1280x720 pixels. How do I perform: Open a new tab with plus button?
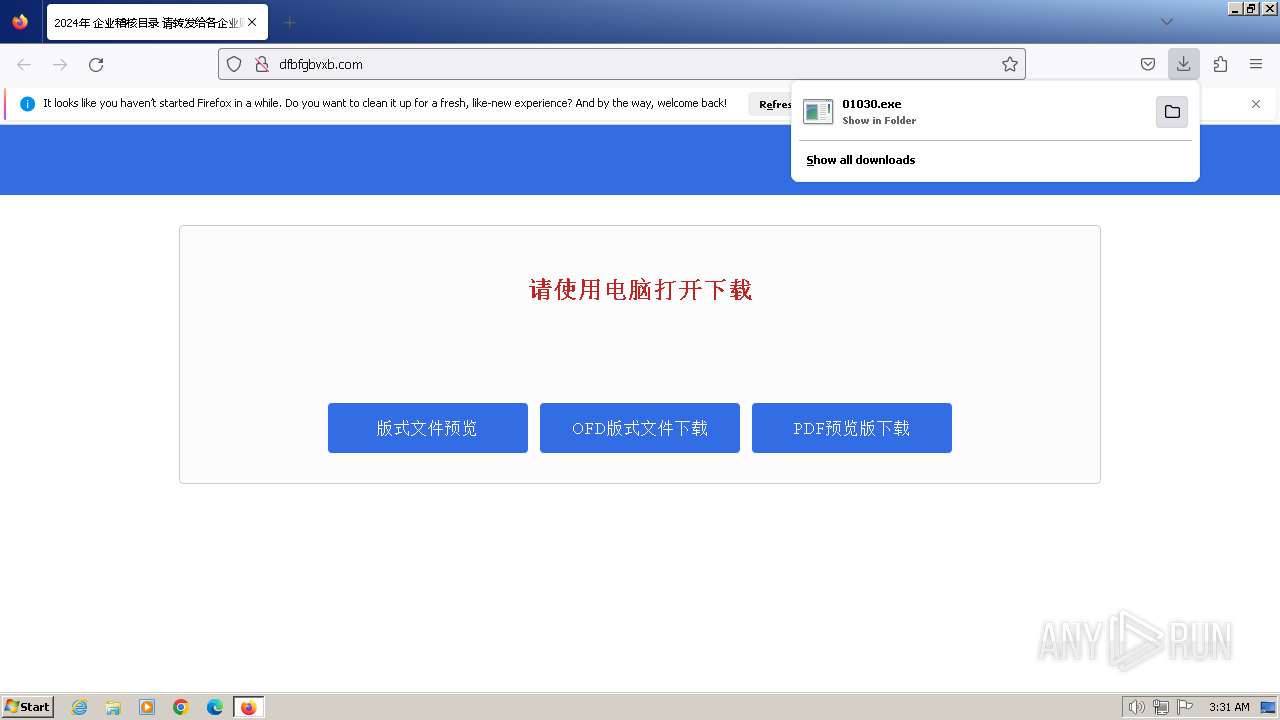pos(289,22)
